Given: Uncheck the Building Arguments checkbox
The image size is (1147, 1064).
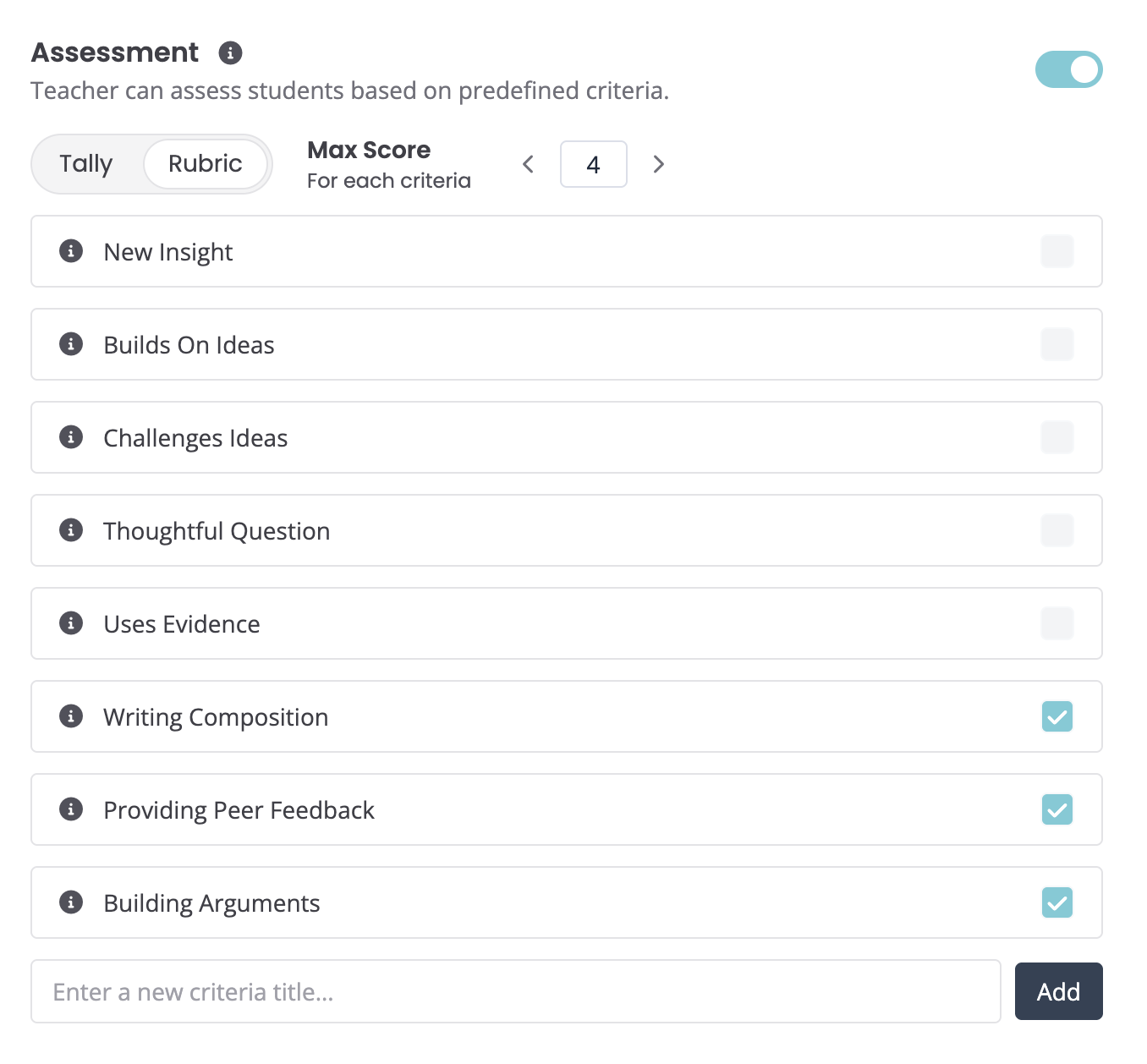Looking at the screenshot, I should click(1056, 902).
